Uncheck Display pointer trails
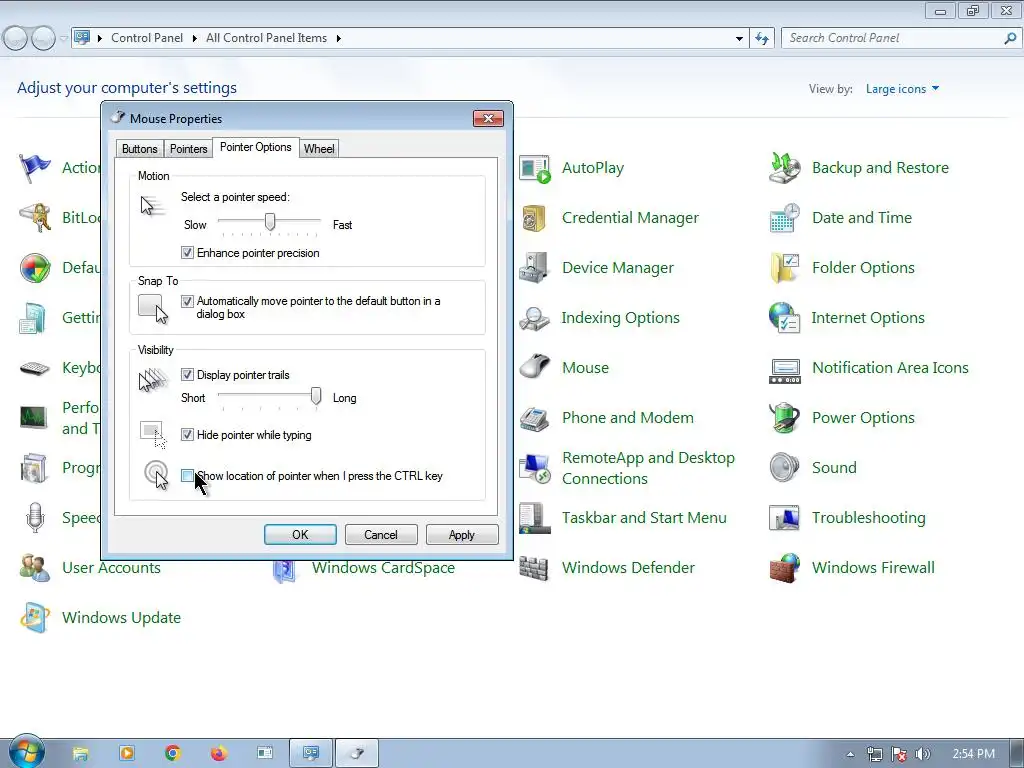Image resolution: width=1024 pixels, height=768 pixels. point(187,375)
